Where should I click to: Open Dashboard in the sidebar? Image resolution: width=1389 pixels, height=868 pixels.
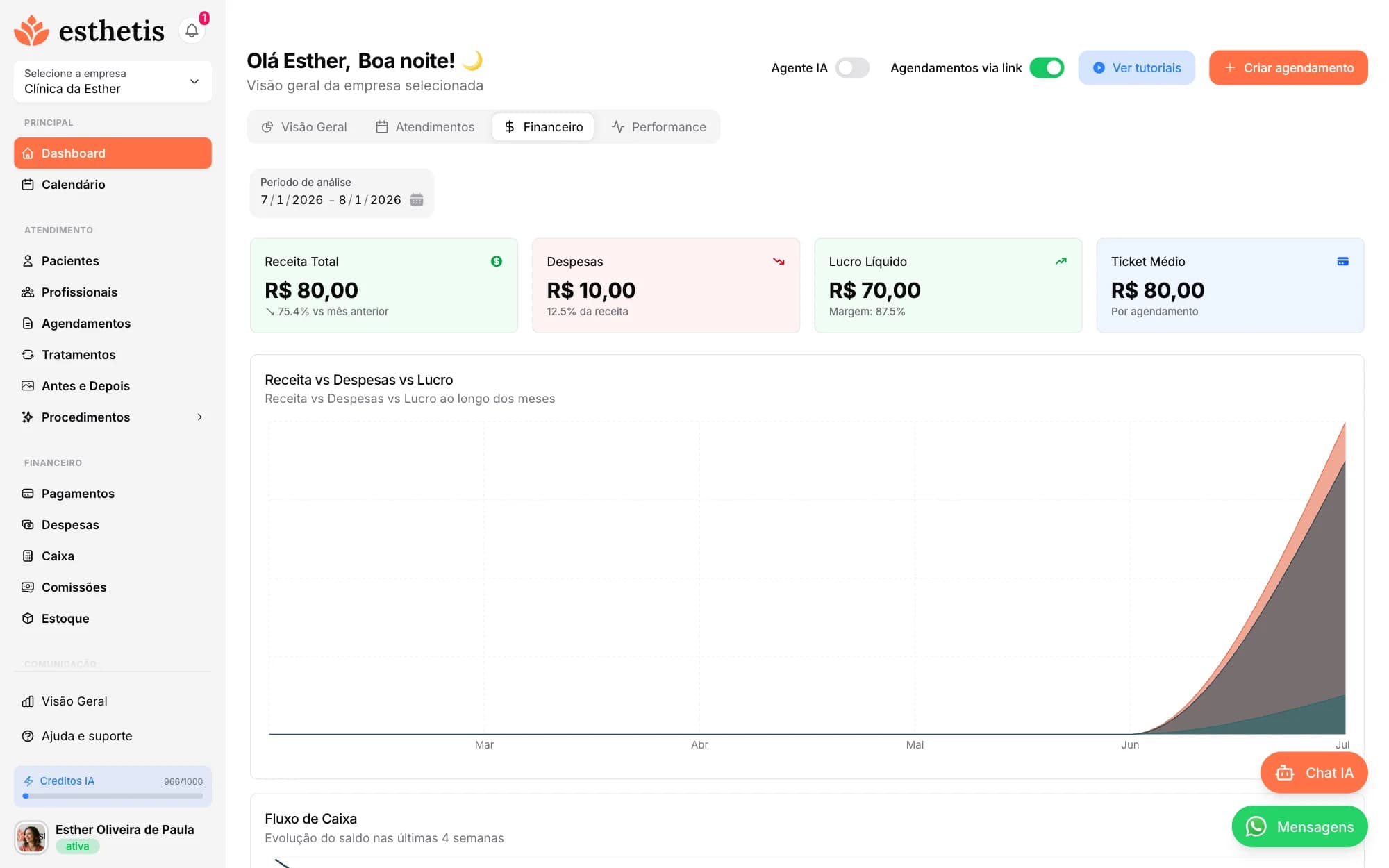point(113,153)
